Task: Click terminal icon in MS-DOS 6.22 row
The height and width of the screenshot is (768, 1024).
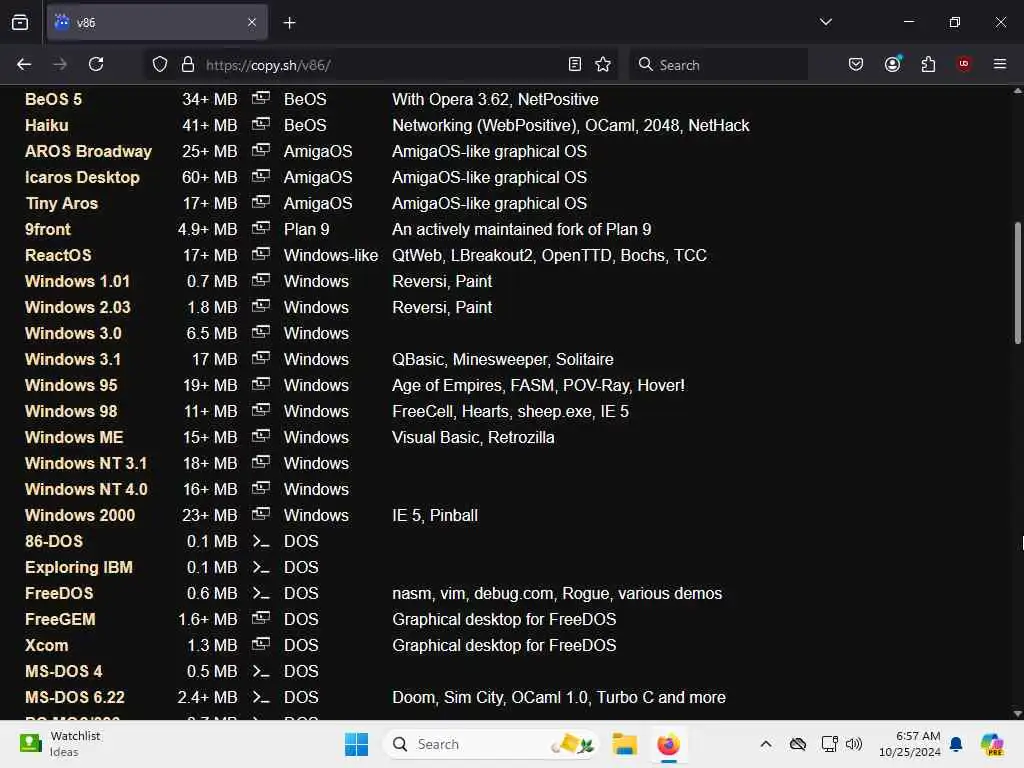Action: (x=261, y=697)
